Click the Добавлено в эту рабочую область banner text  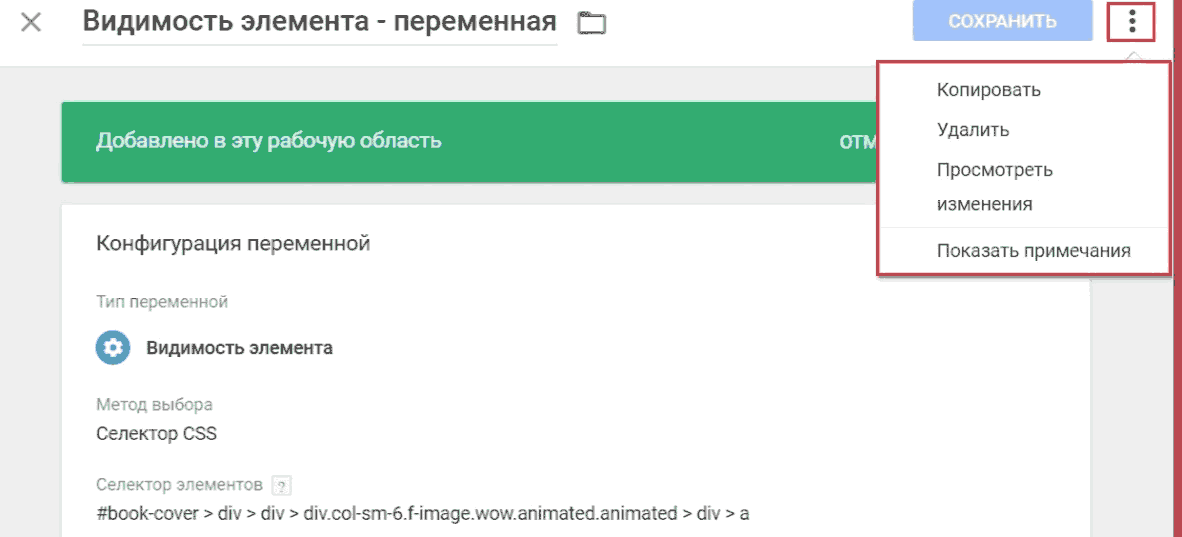click(x=268, y=141)
